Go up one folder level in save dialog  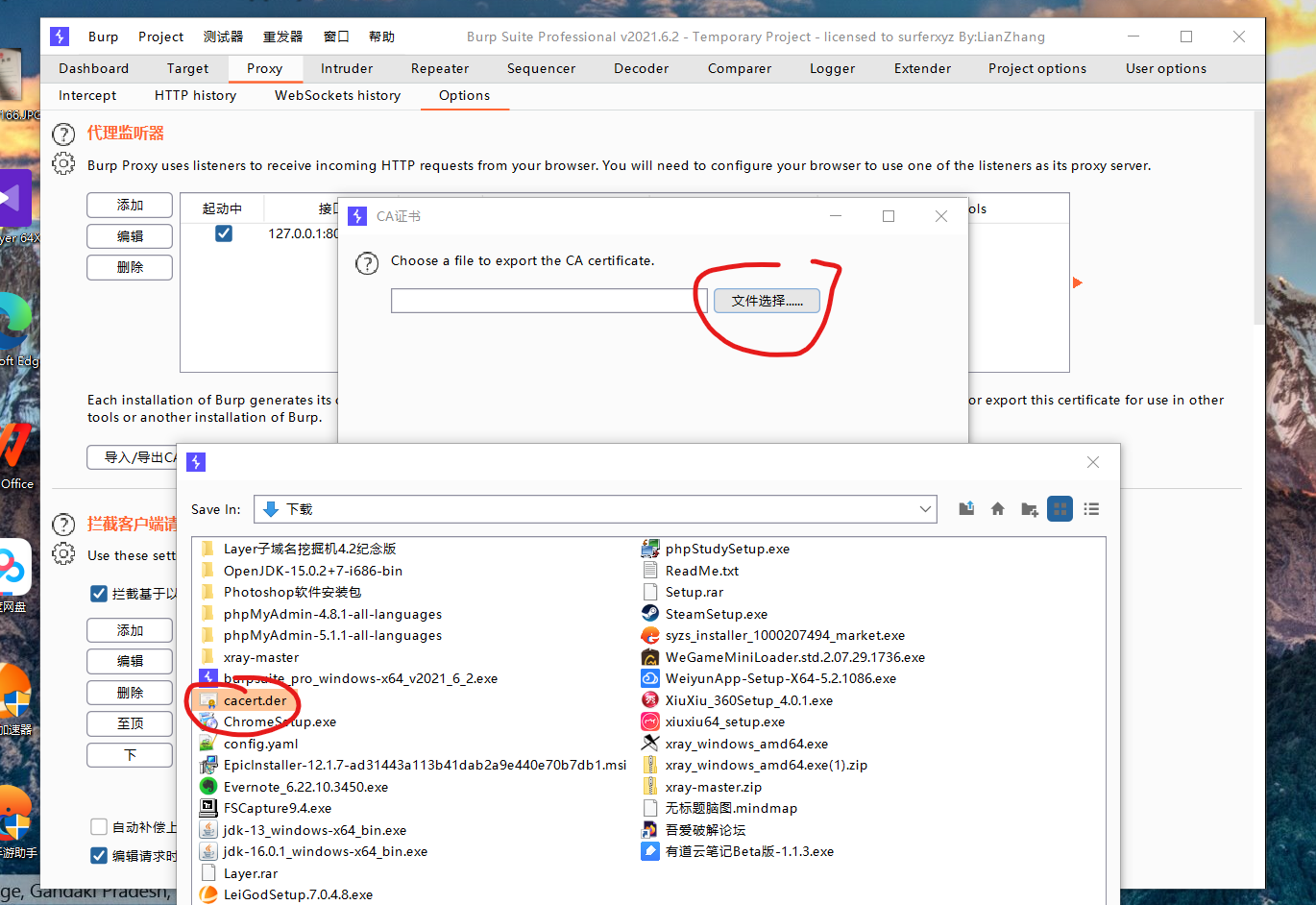click(966, 508)
